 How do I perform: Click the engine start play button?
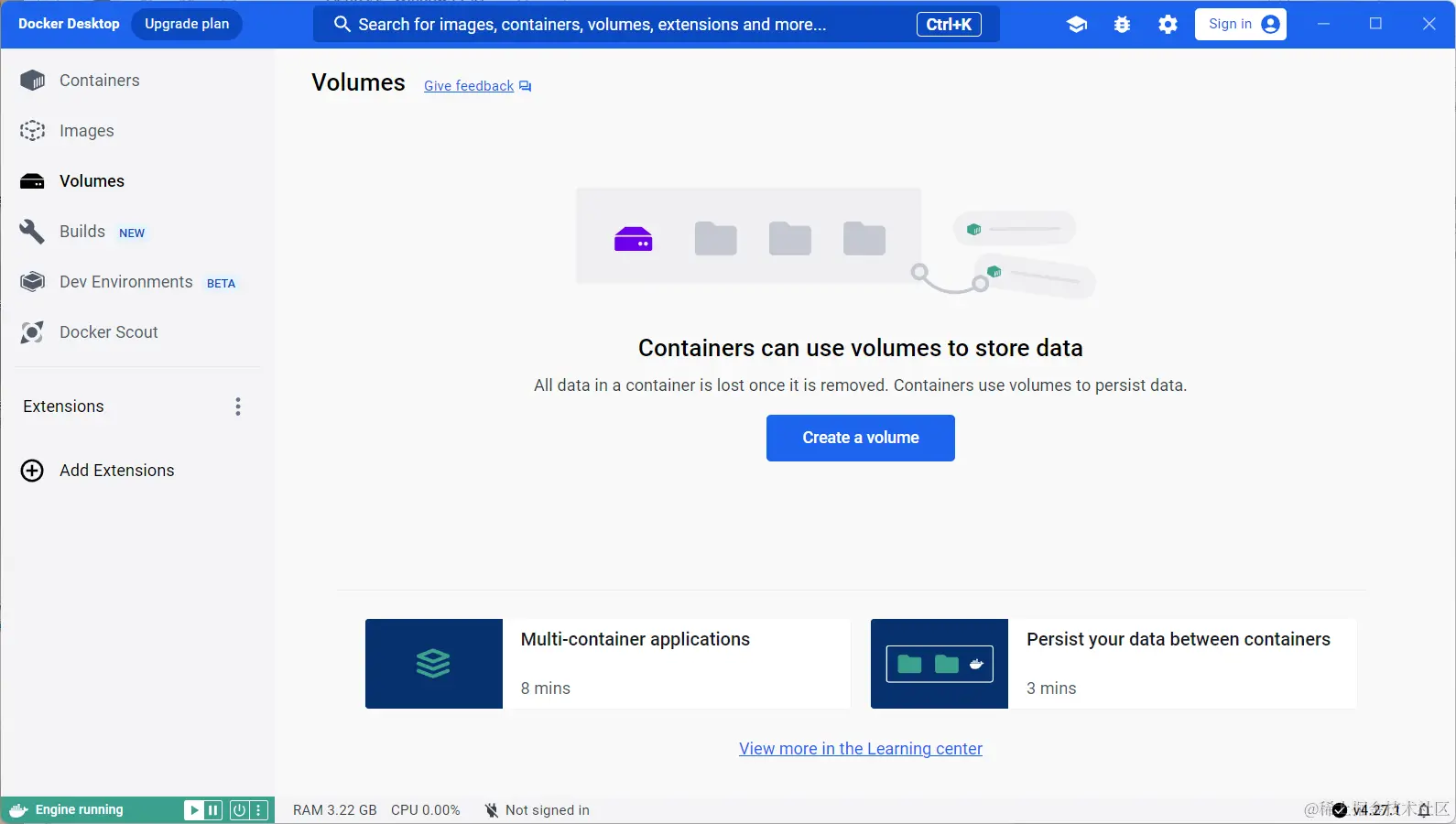tap(193, 810)
